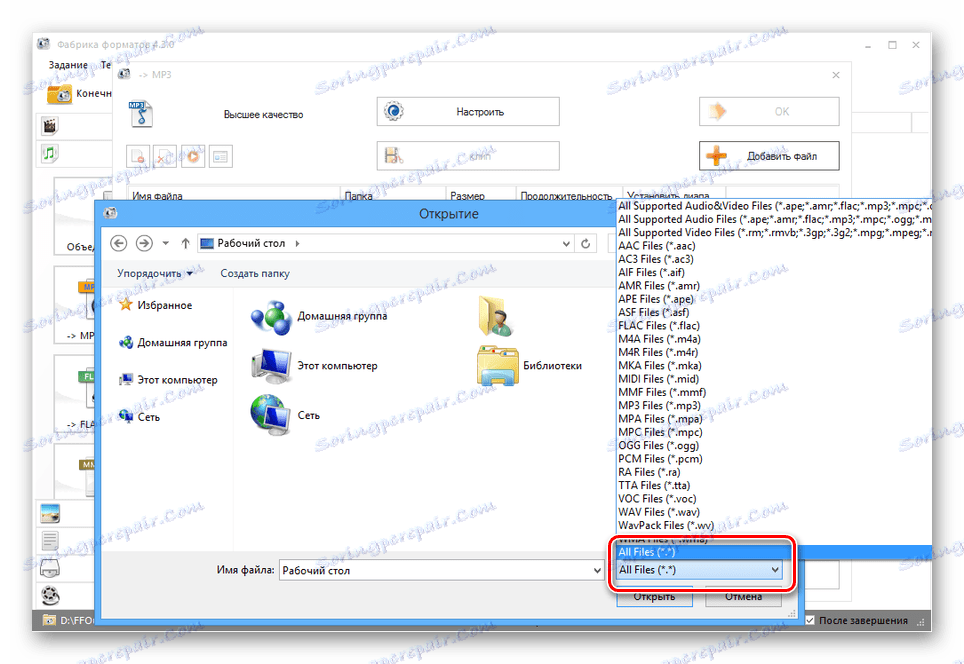Viewport: 964px width, 664px height.
Task: Select All Supported Audio&Video Files filter
Action: 775,206
